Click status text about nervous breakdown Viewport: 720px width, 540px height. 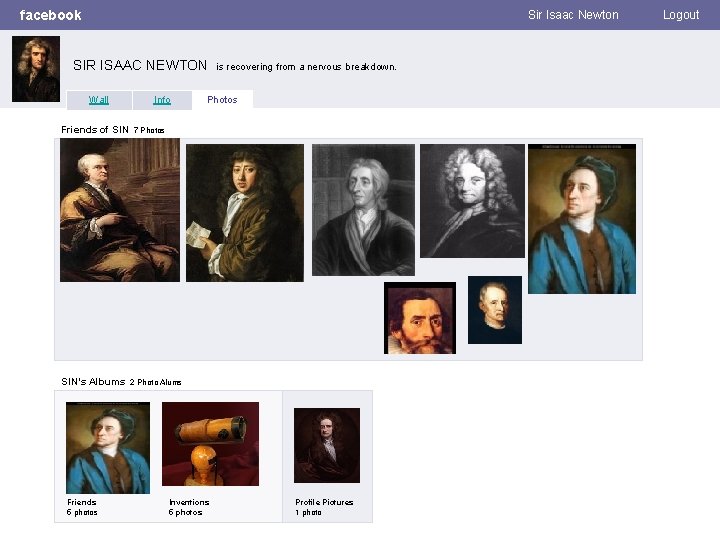click(x=306, y=67)
